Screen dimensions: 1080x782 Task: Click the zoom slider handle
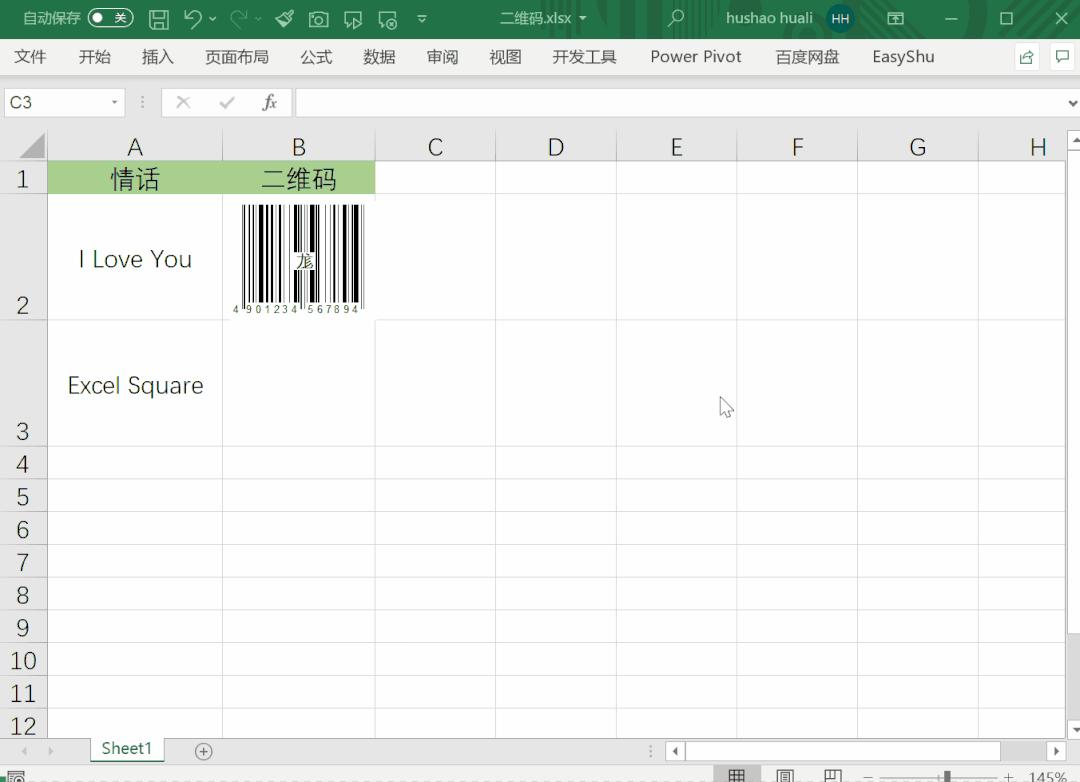[x=947, y=776]
